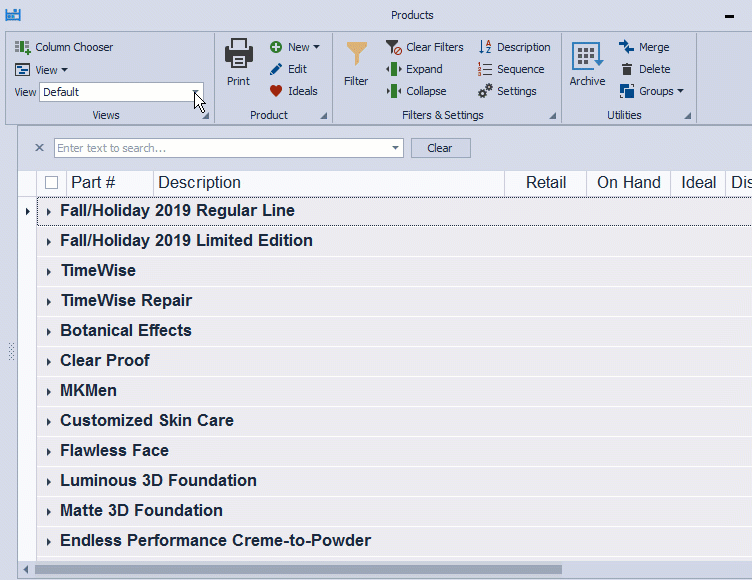Image resolution: width=752 pixels, height=580 pixels.
Task: Click the horizontal scrollbar thumb
Action: 298,569
